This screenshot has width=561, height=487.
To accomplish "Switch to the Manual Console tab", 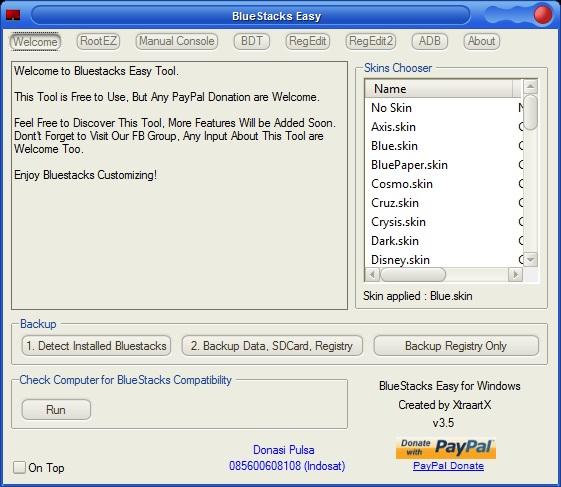I will (x=177, y=41).
